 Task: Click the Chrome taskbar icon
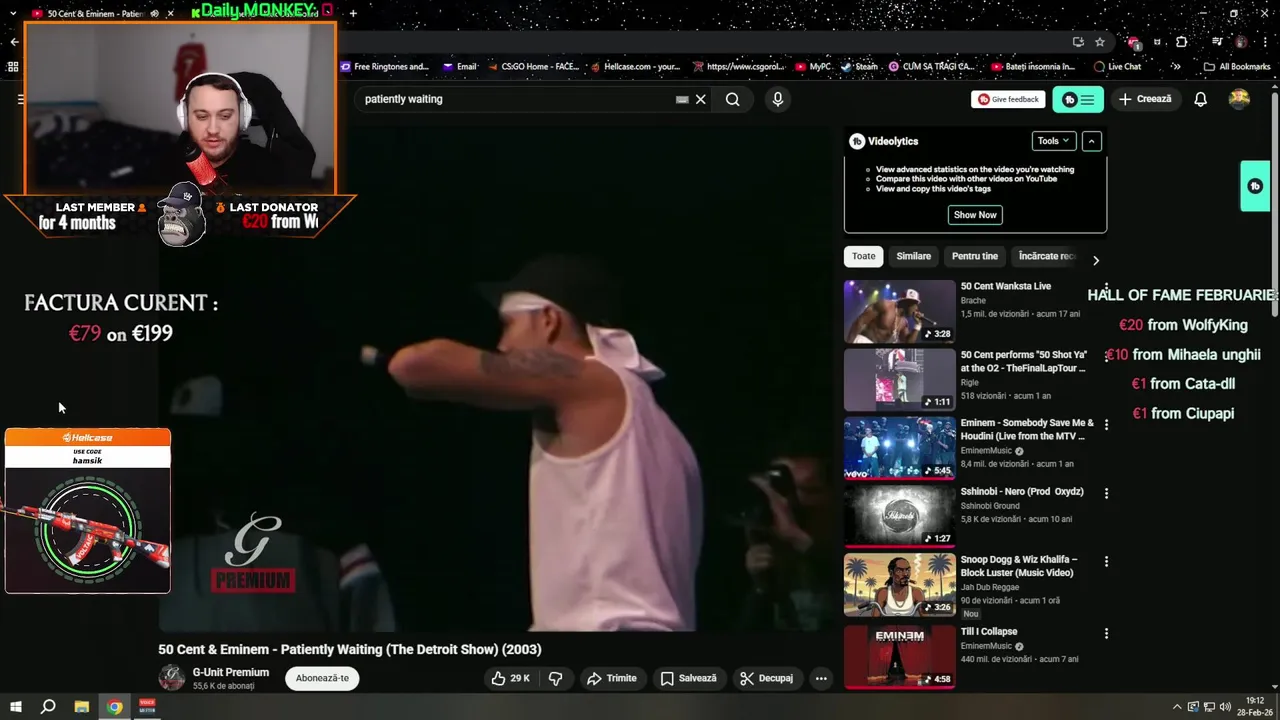point(115,707)
